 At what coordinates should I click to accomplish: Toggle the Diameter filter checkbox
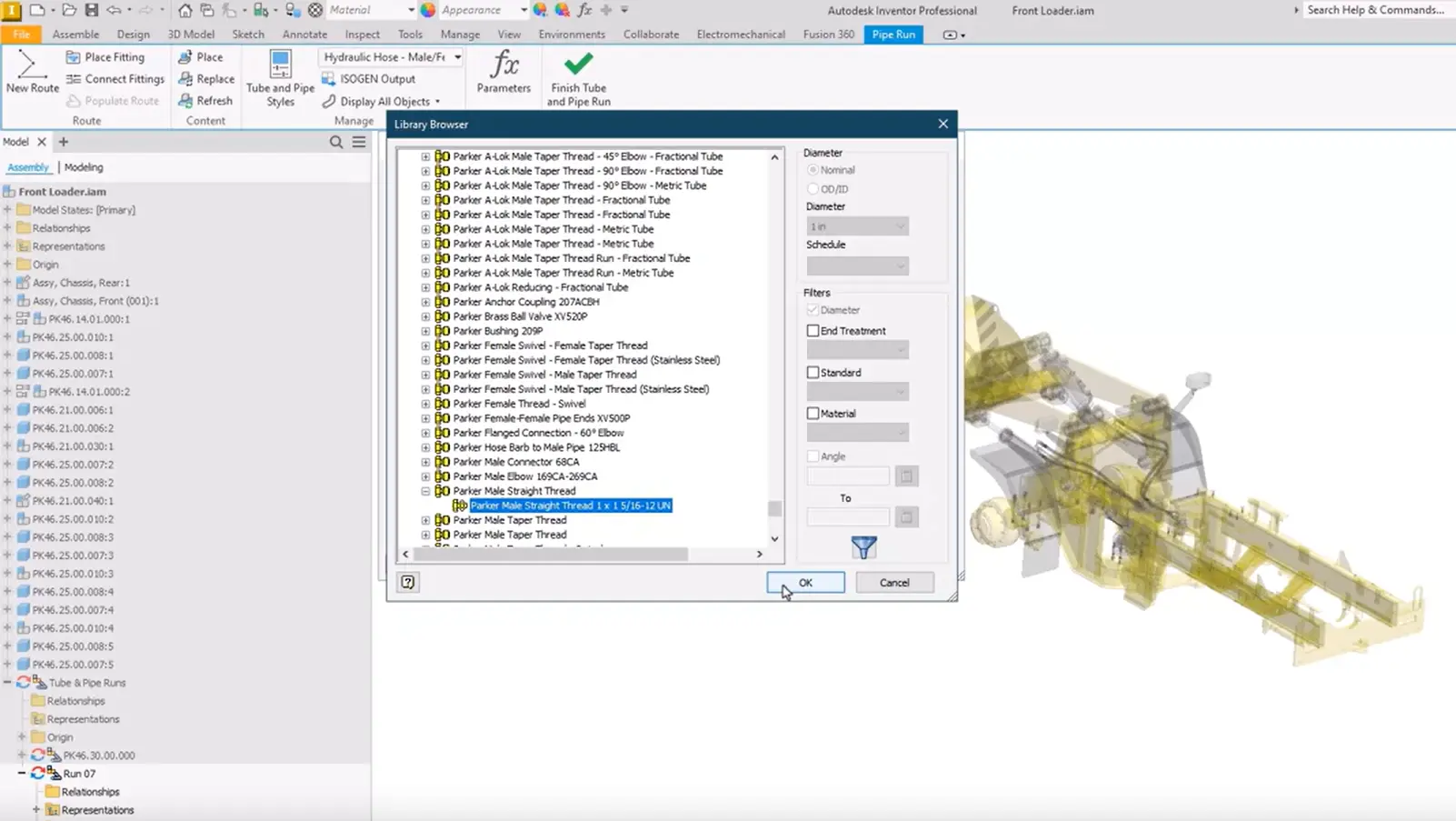pos(813,310)
